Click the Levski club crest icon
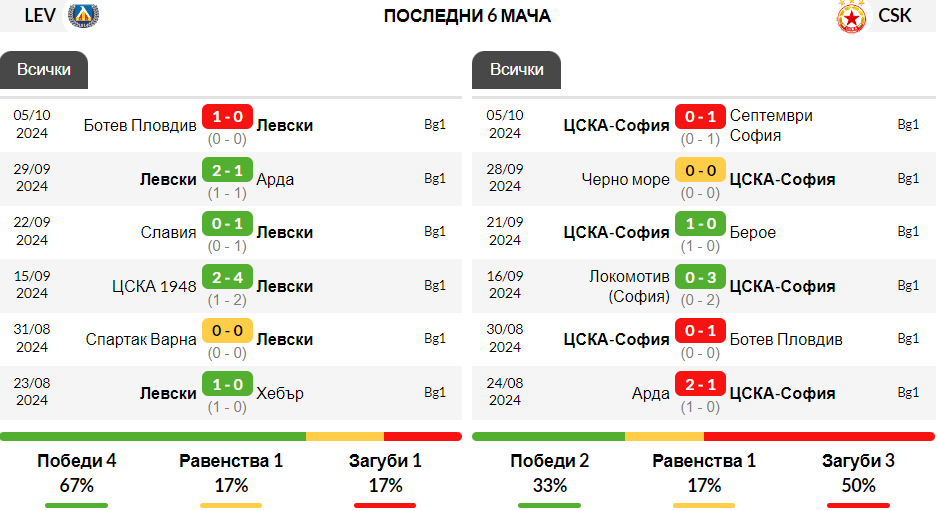 coord(83,16)
